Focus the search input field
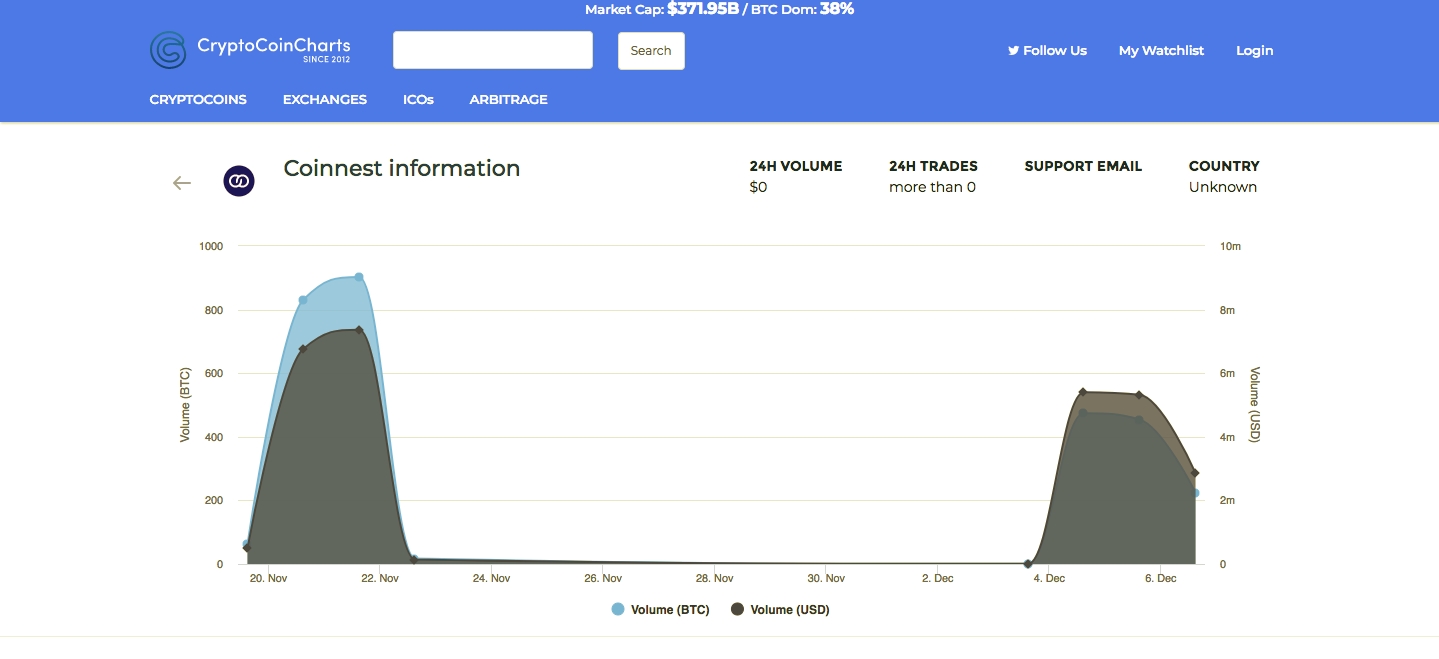The image size is (1439, 659). [x=493, y=50]
